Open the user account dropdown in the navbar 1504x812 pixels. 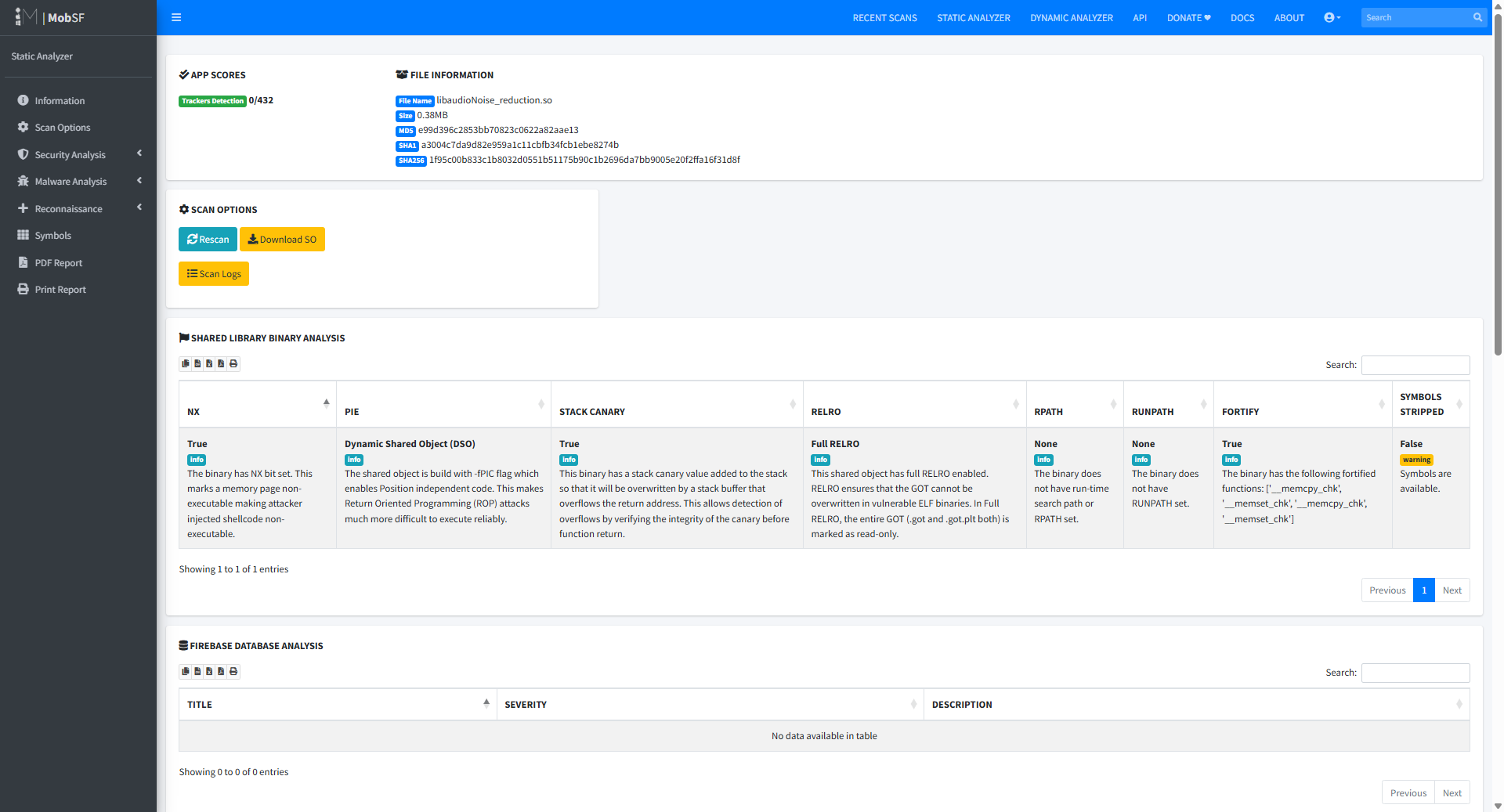[1332, 17]
